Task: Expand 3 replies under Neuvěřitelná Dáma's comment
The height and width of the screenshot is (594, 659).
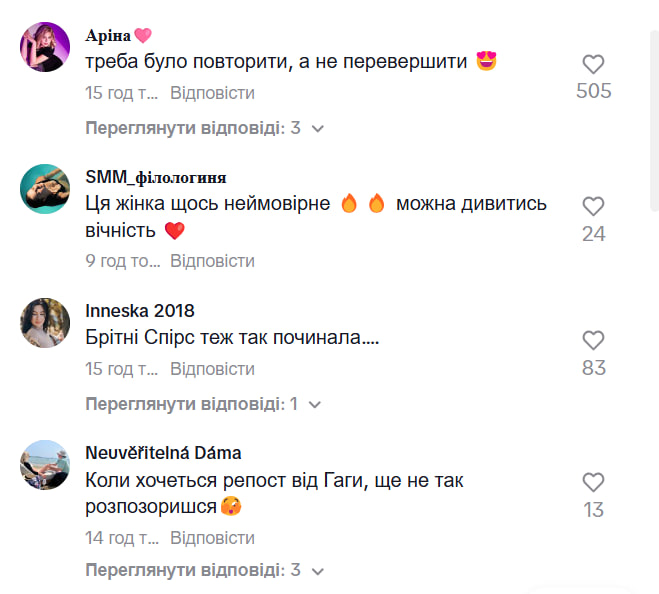Action: 204,571
